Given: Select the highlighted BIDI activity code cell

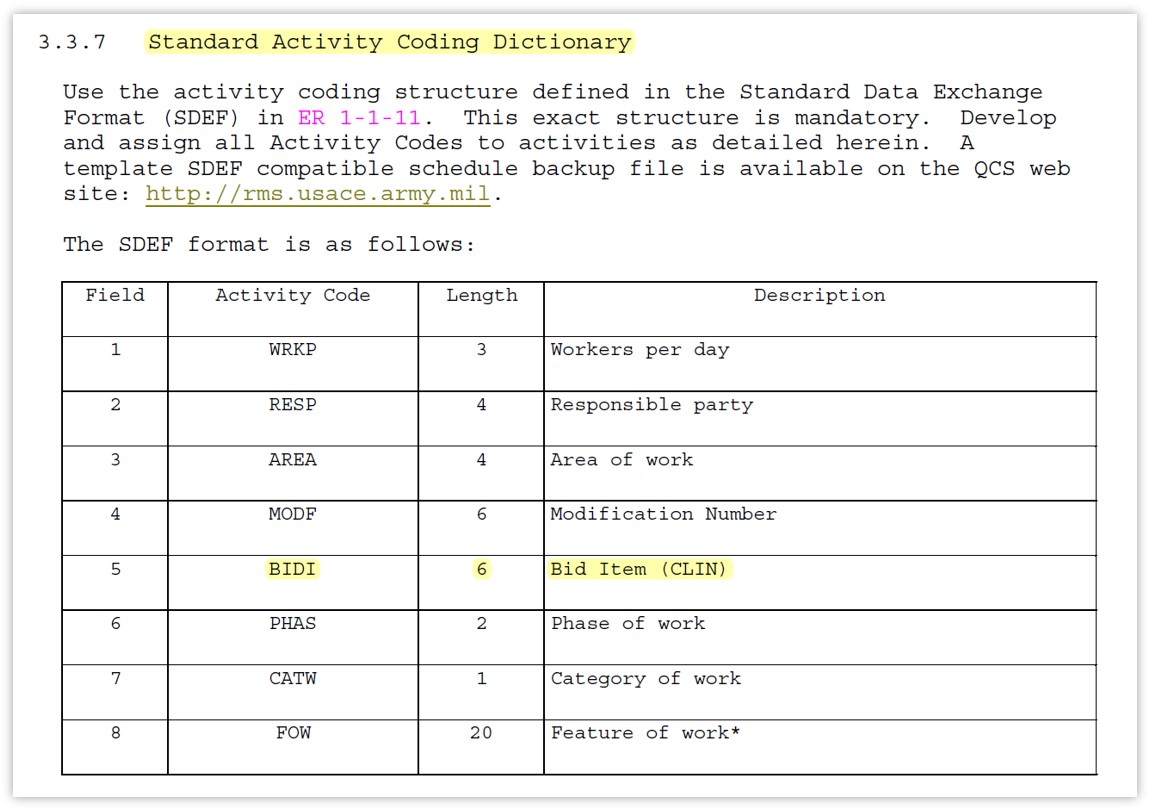Looking at the screenshot, I should pyautogui.click(x=292, y=568).
